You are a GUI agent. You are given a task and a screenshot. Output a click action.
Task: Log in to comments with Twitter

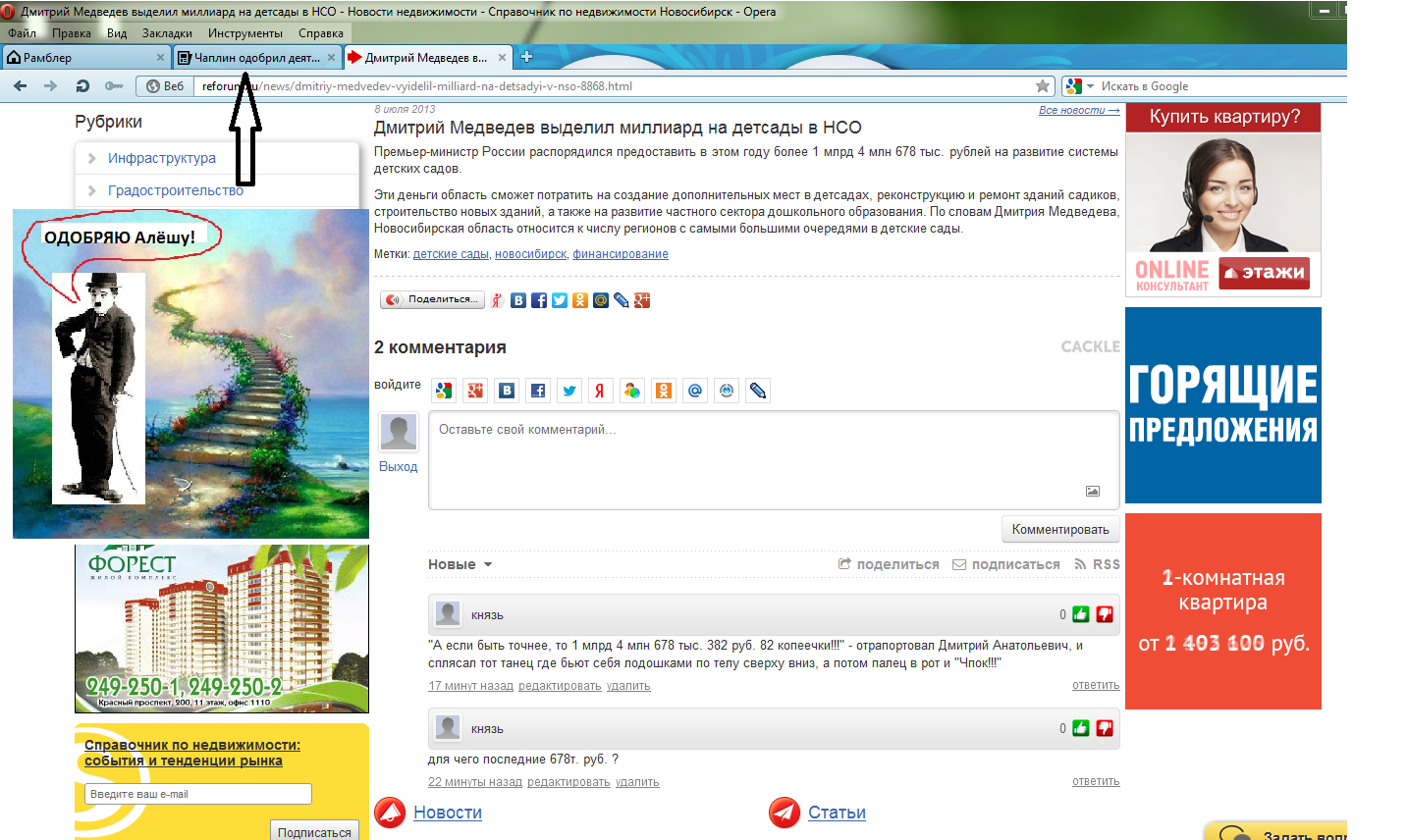point(569,391)
